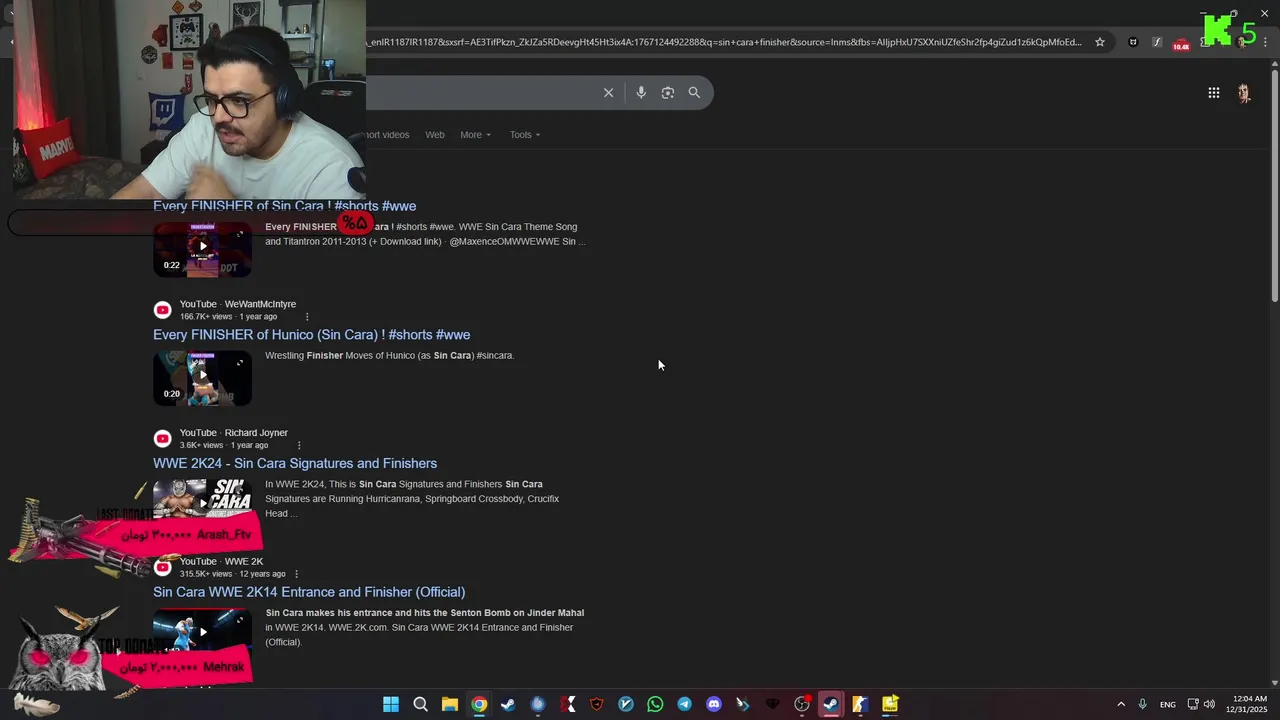The image size is (1280, 720).
Task: Bookmark this page with star icon
Action: click(1100, 42)
